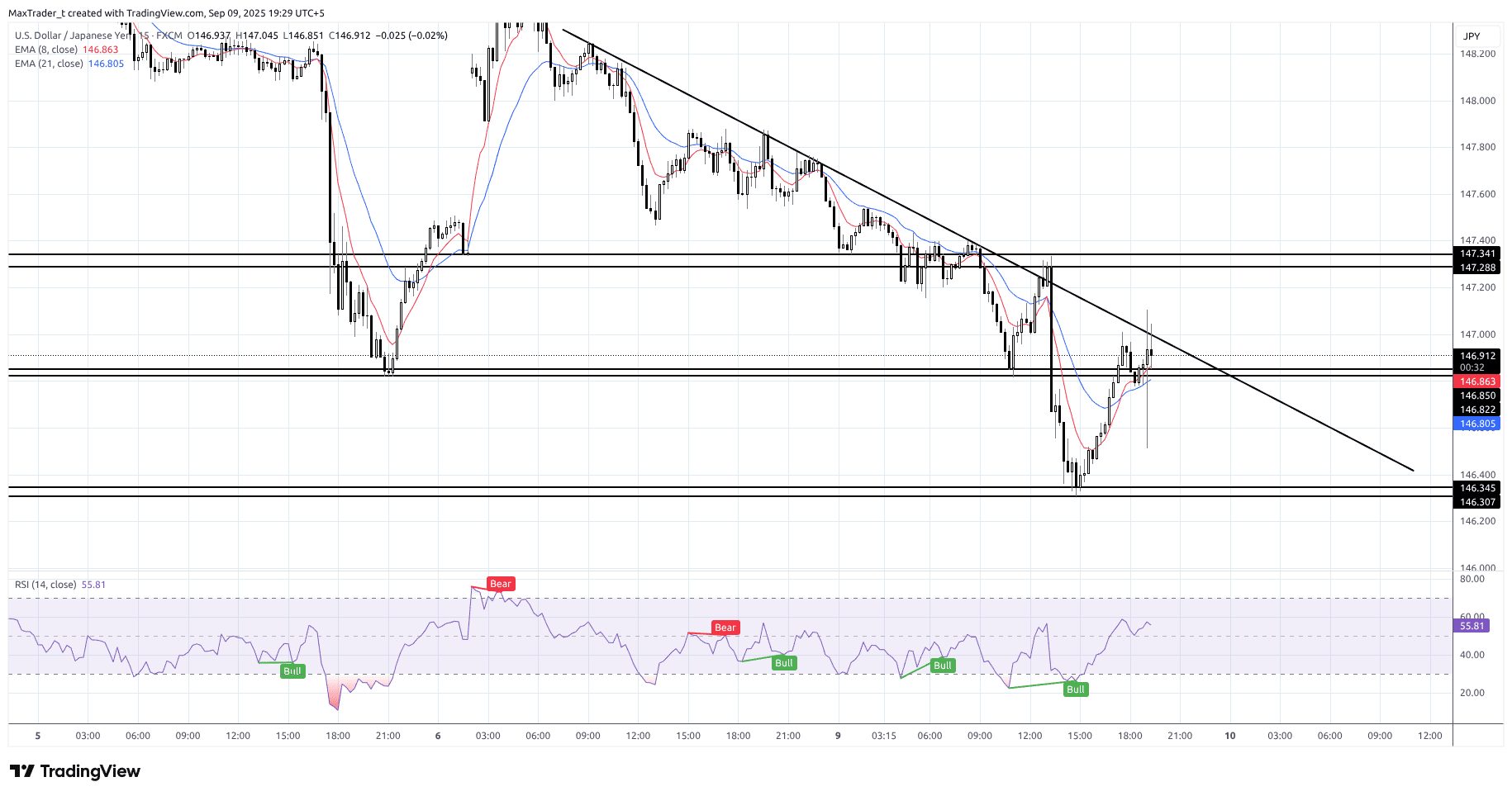Click the RSI (14, close) legend entry

tap(45, 585)
